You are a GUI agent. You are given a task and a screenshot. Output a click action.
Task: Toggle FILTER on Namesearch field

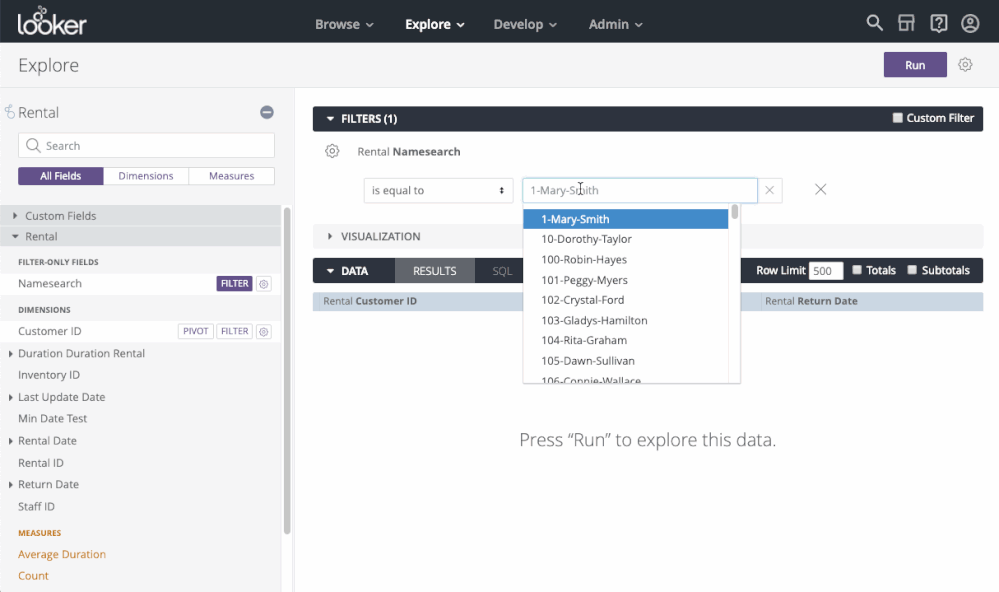point(234,284)
